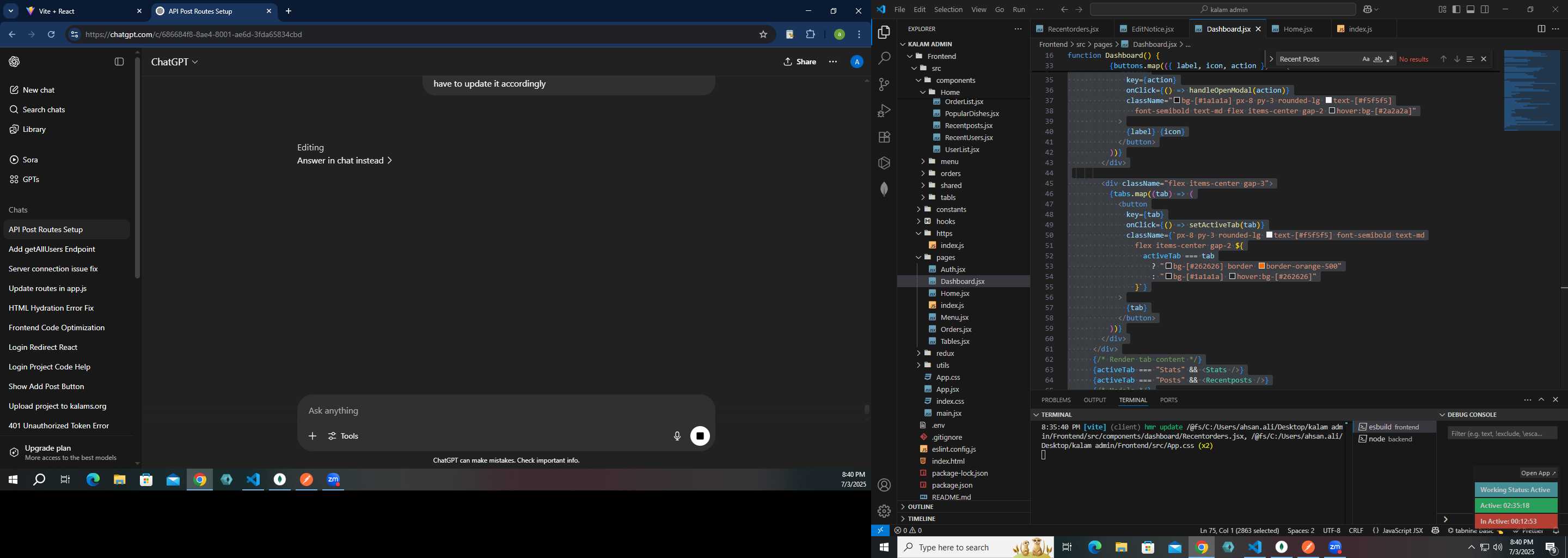Click Share button in ChatGPT header
Viewport: 1568px width, 558px height.
pyautogui.click(x=800, y=62)
